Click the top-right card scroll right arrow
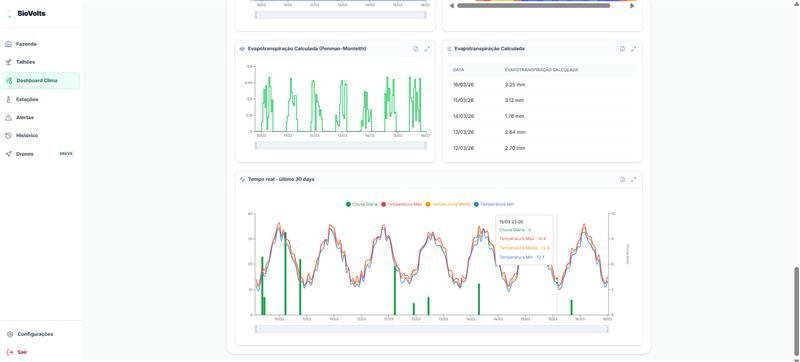This screenshot has width=800, height=362. pos(632,6)
